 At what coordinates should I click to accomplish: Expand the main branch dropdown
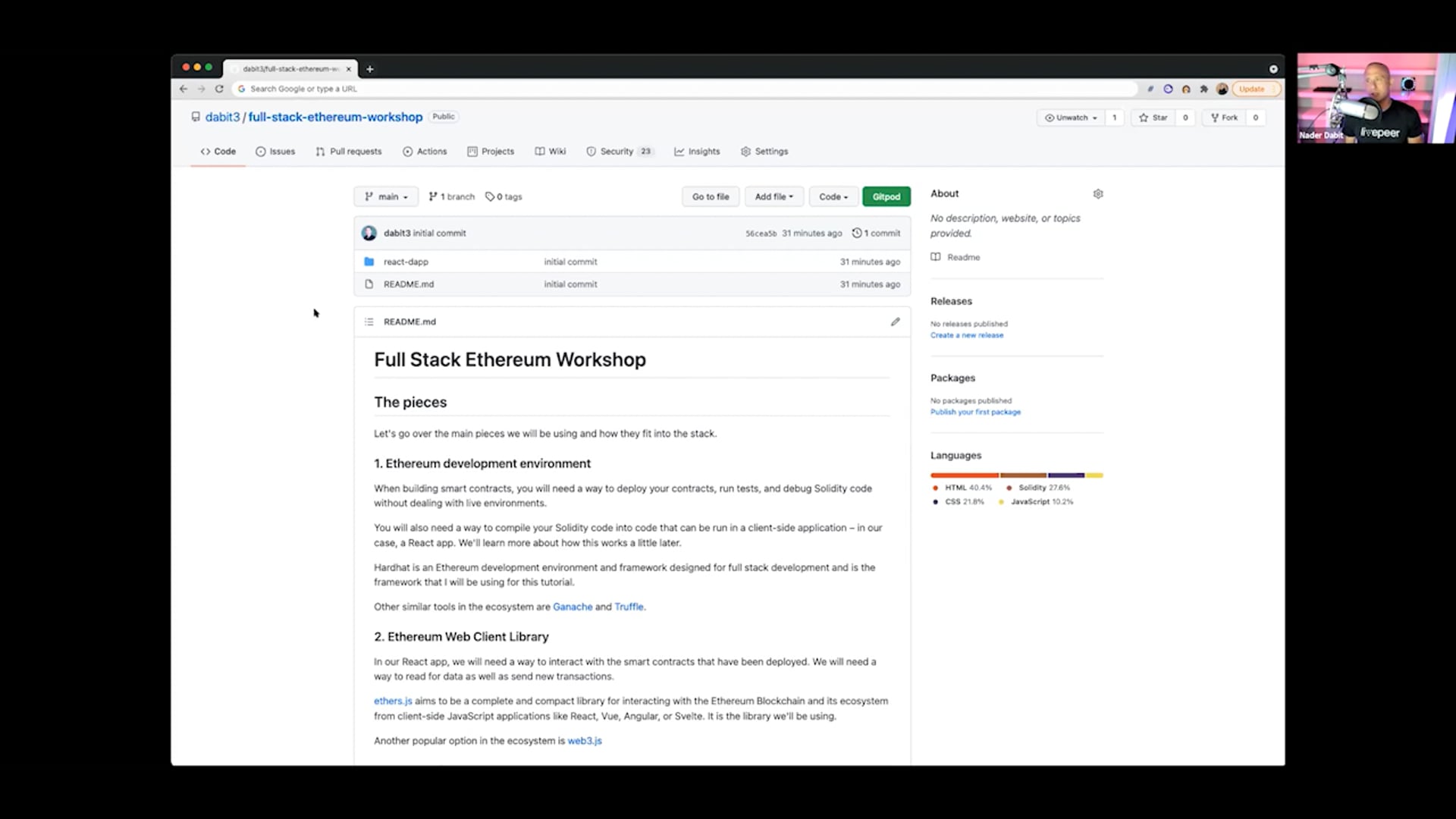pyautogui.click(x=386, y=196)
